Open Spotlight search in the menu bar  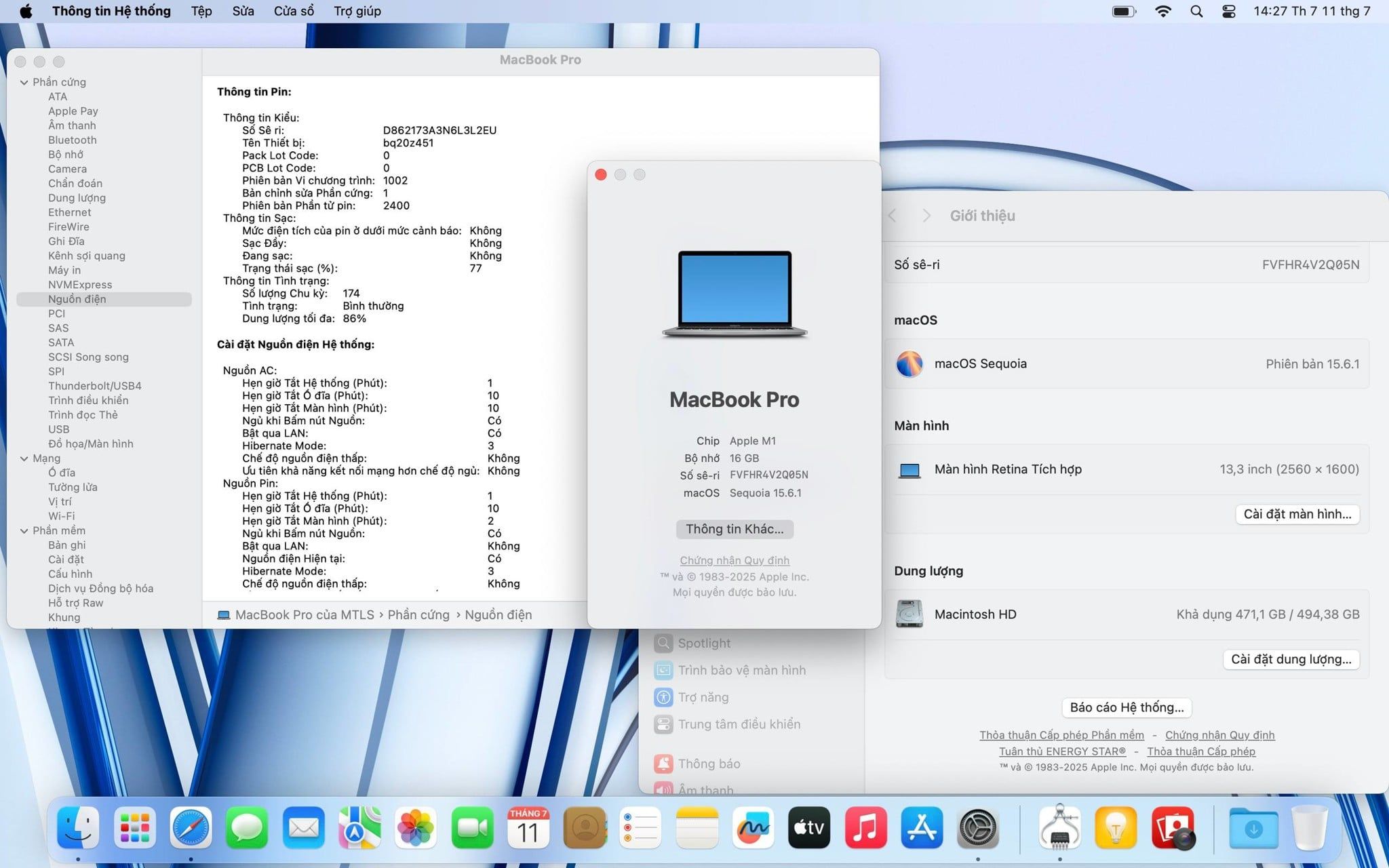1197,12
